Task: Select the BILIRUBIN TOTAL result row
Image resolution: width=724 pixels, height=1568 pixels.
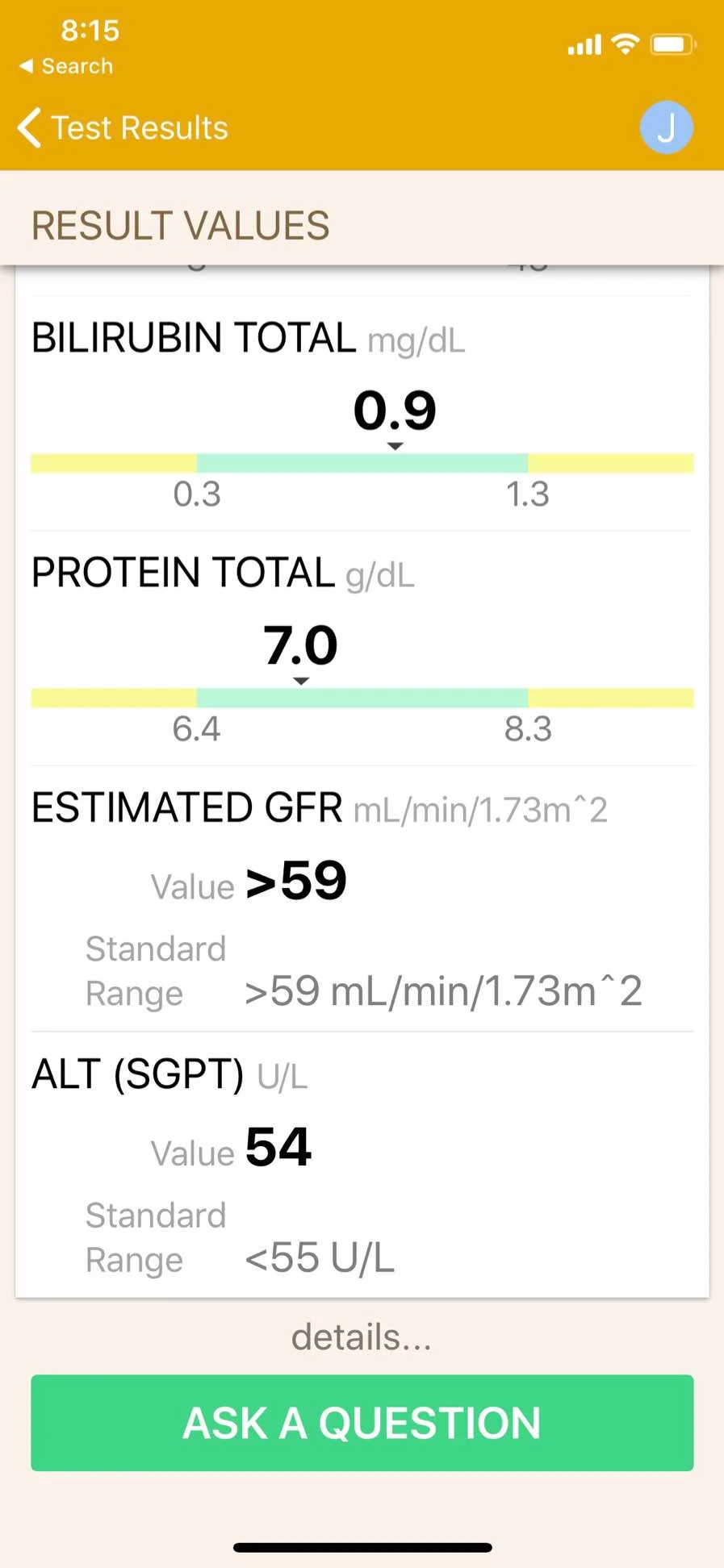Action: click(362, 414)
